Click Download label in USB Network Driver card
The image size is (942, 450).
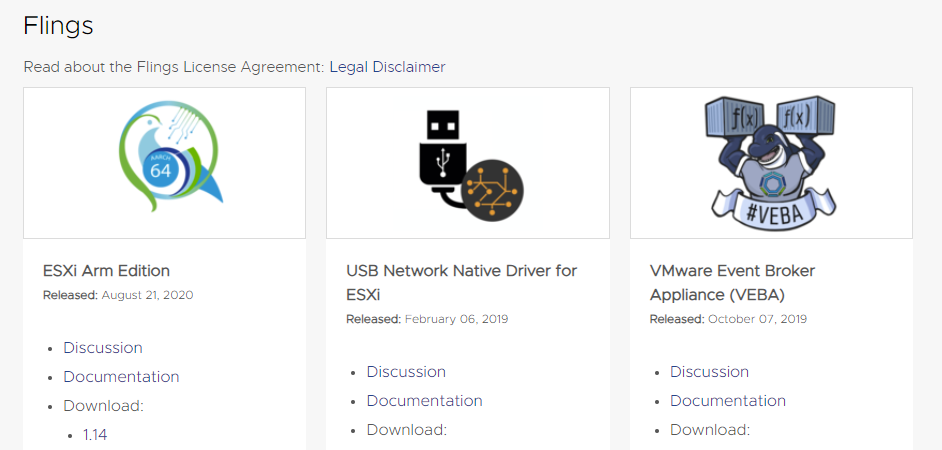407,430
